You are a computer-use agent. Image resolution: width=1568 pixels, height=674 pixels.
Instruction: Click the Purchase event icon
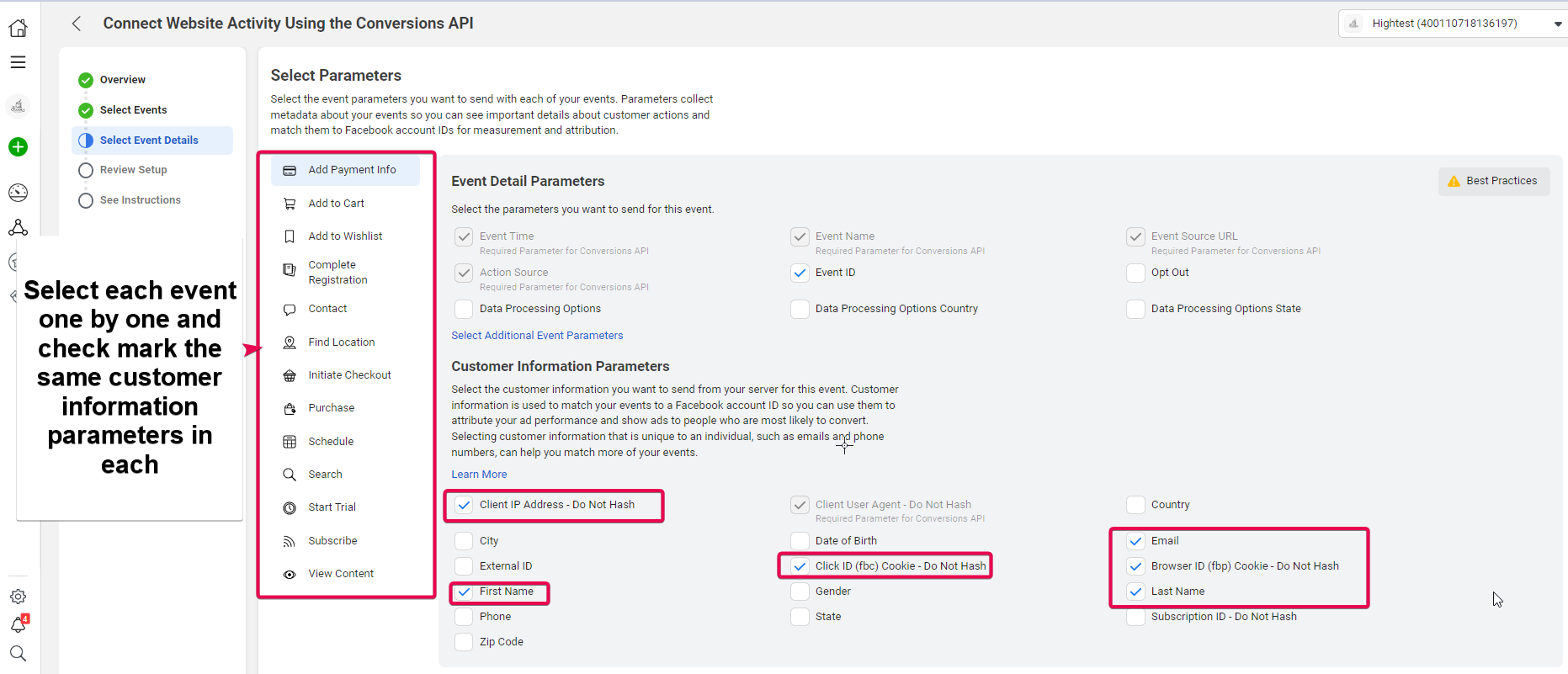(x=290, y=408)
